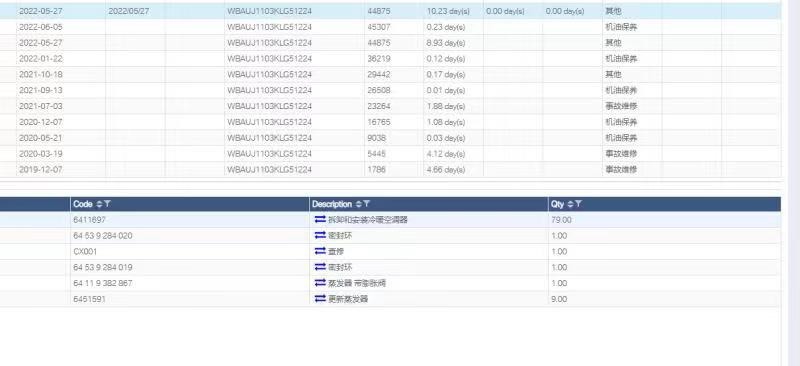Sort the Code column
800x366 pixels.
point(99,204)
